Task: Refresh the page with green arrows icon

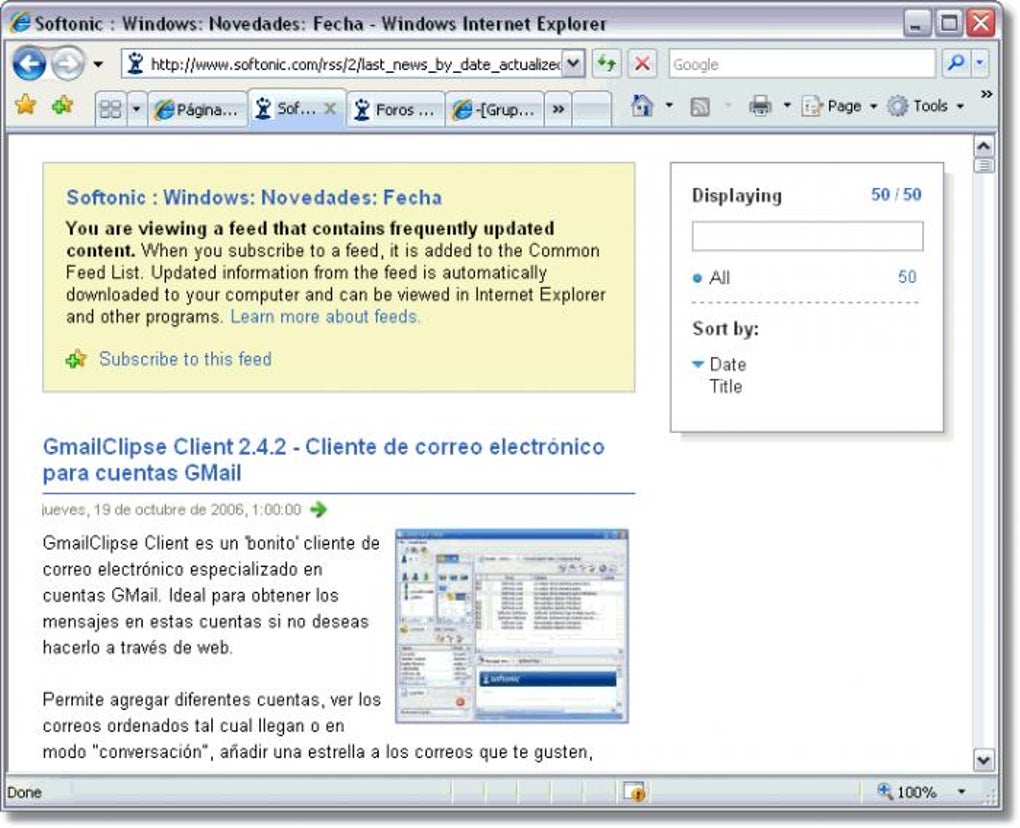Action: (606, 64)
